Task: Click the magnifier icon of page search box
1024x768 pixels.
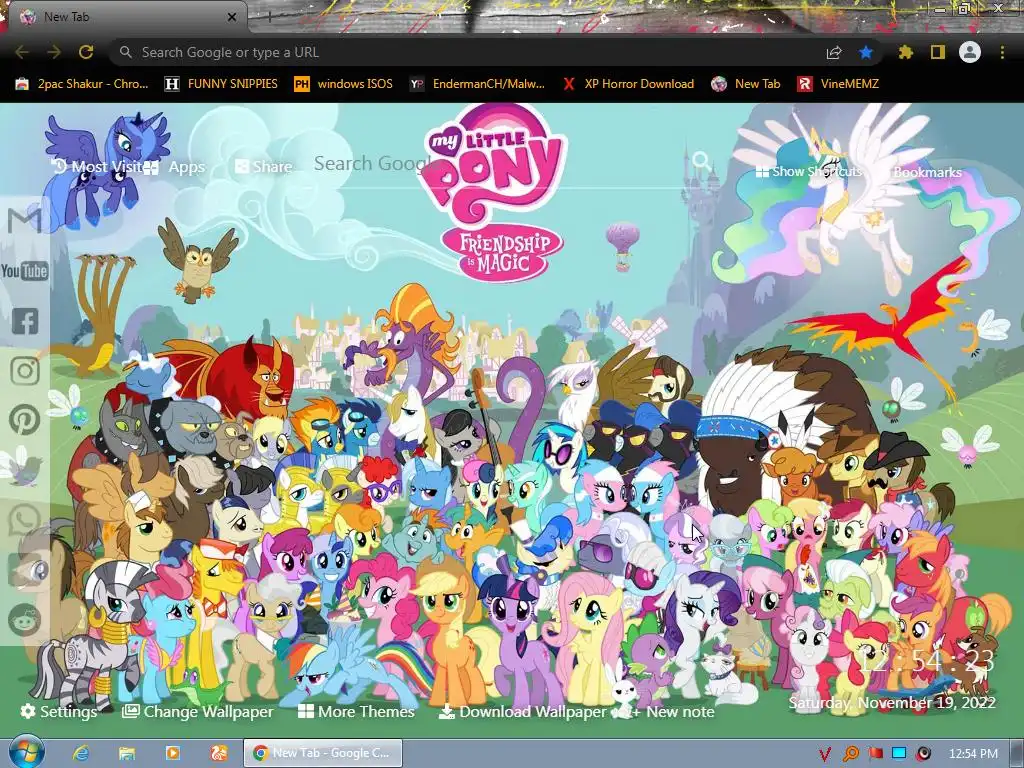Action: (x=701, y=160)
